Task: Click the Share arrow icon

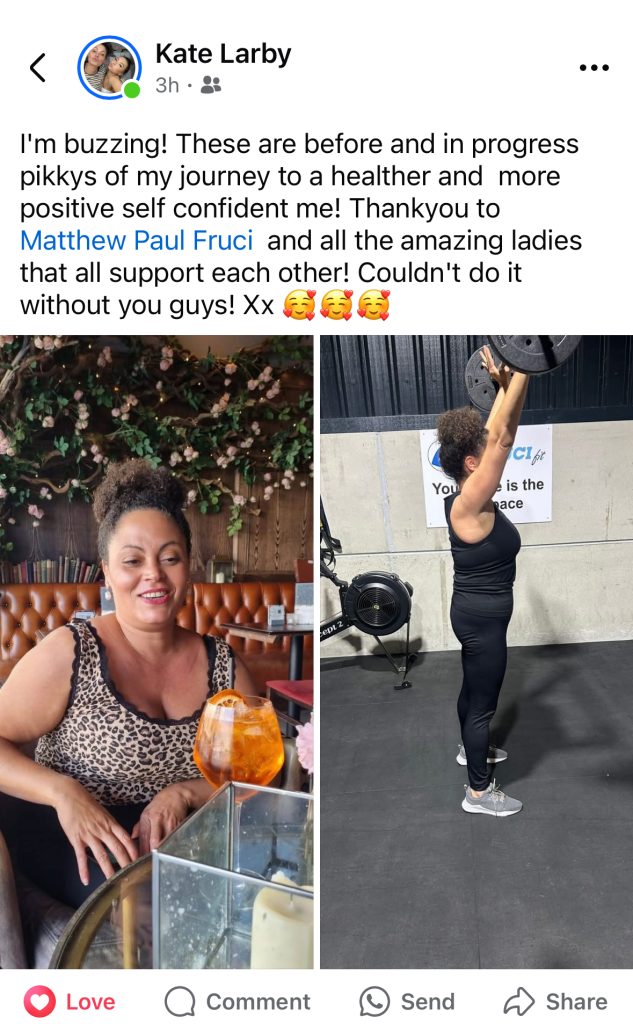Action: [x=519, y=1001]
